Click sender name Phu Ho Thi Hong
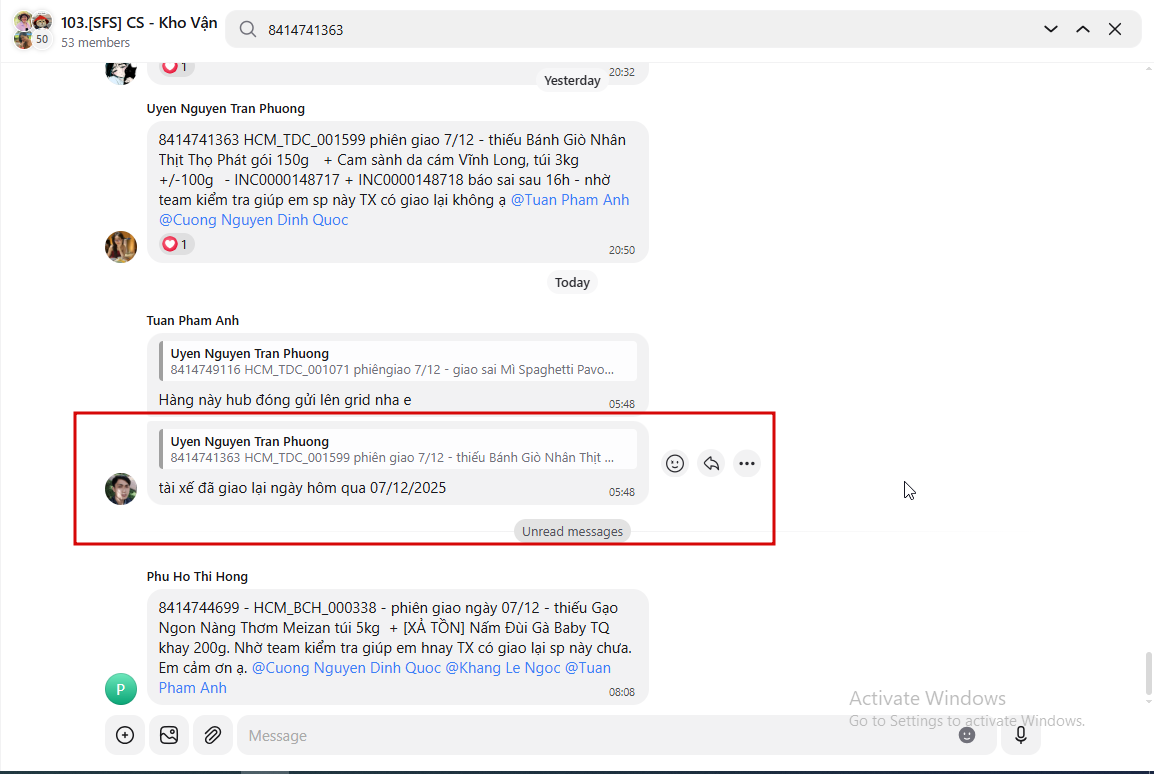Screen dimensions: 1154x774 pyautogui.click(x=197, y=577)
